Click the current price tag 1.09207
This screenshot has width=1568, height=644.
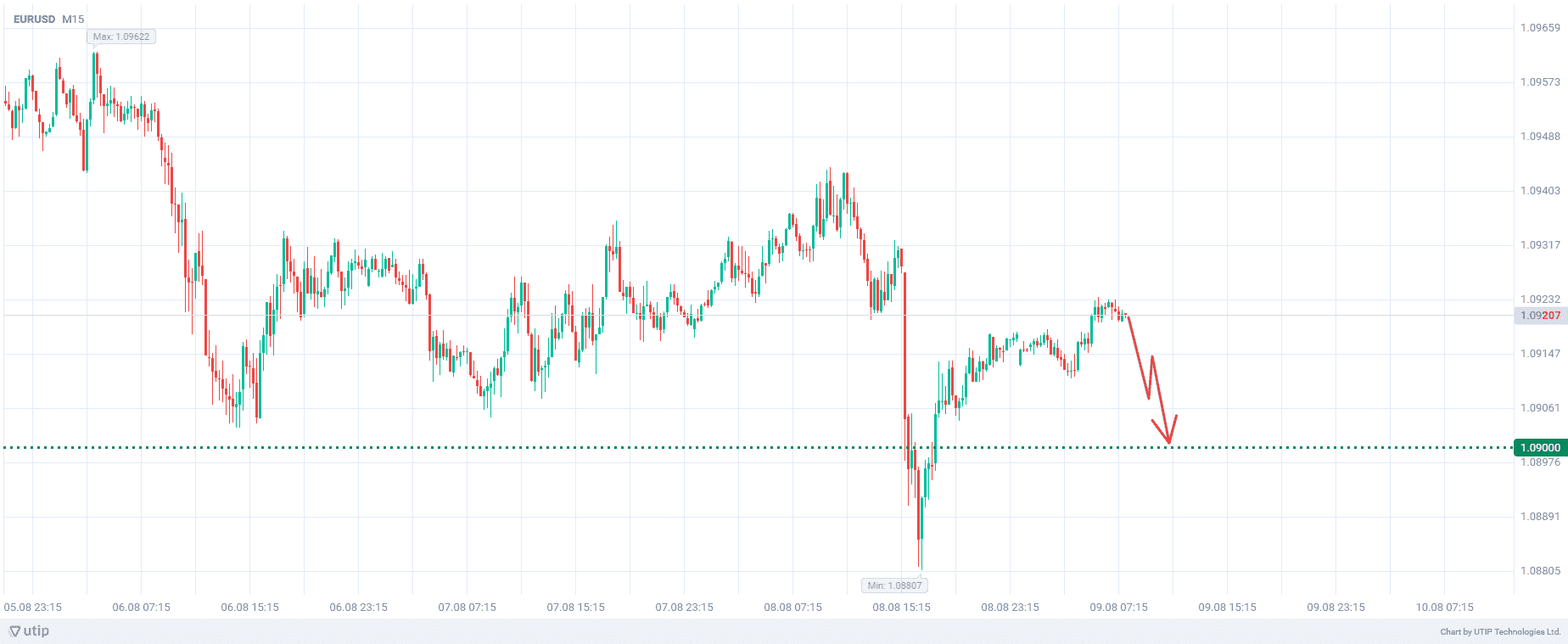tap(1540, 315)
